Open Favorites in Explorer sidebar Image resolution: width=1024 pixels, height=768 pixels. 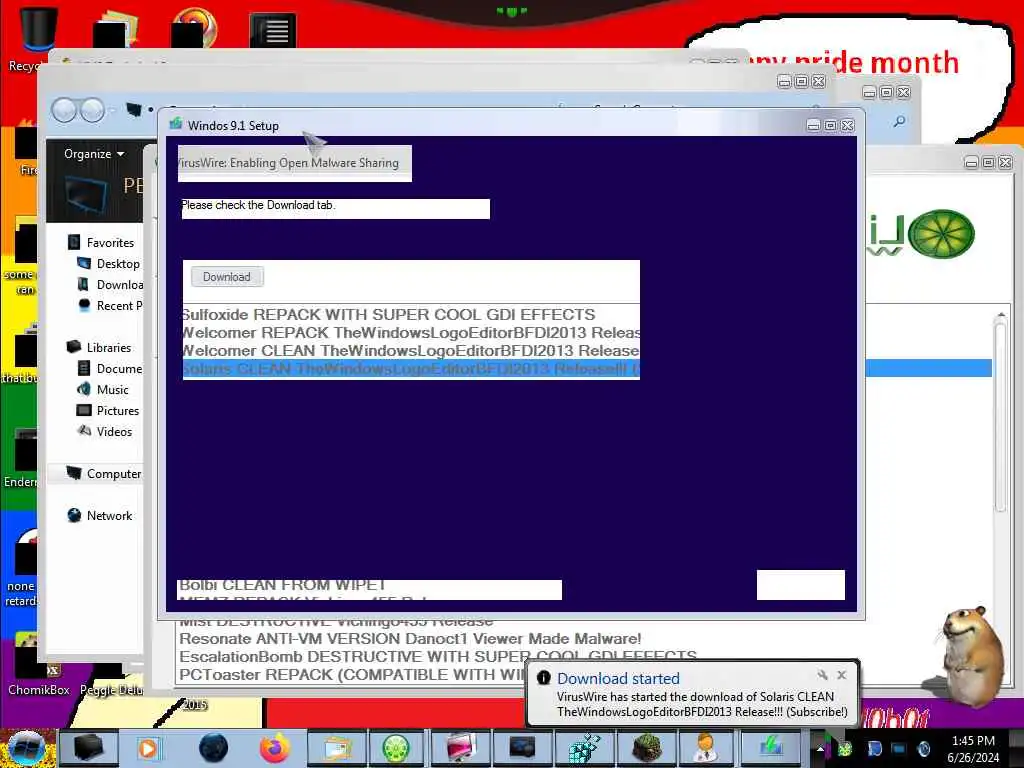(x=101, y=242)
